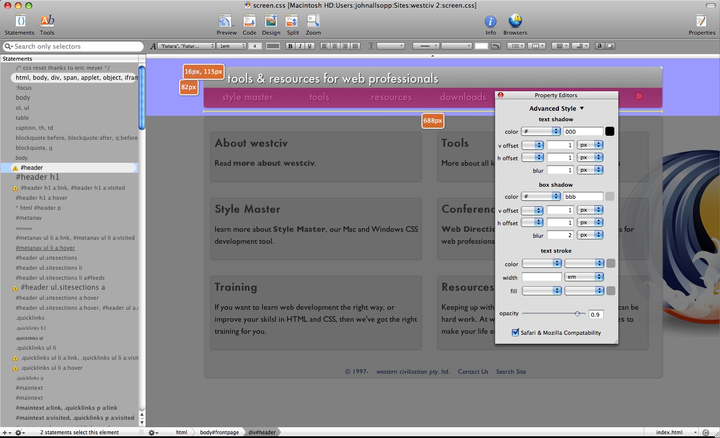Expand the Advanced Style dropdown

tap(557, 108)
